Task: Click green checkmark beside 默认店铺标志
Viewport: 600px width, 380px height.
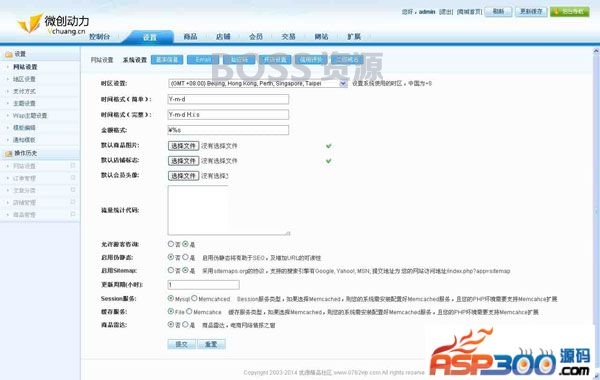Action: click(x=328, y=161)
